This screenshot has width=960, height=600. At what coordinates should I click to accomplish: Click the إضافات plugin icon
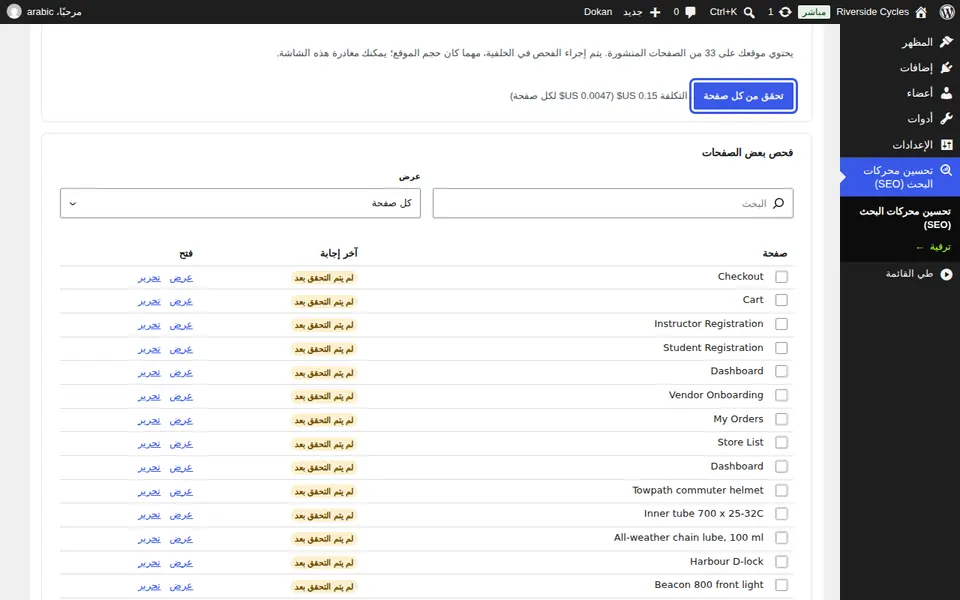(x=947, y=67)
